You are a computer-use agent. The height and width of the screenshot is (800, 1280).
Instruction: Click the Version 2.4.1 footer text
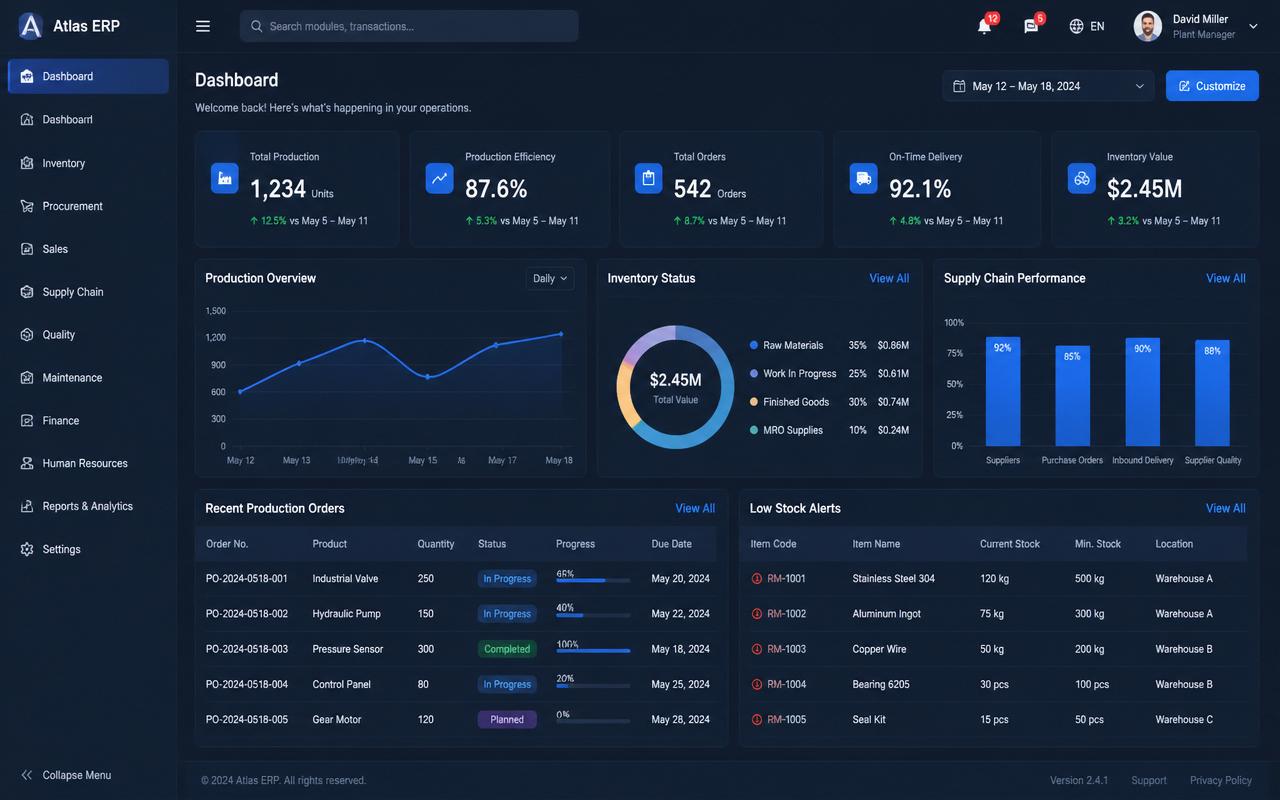tap(1079, 780)
